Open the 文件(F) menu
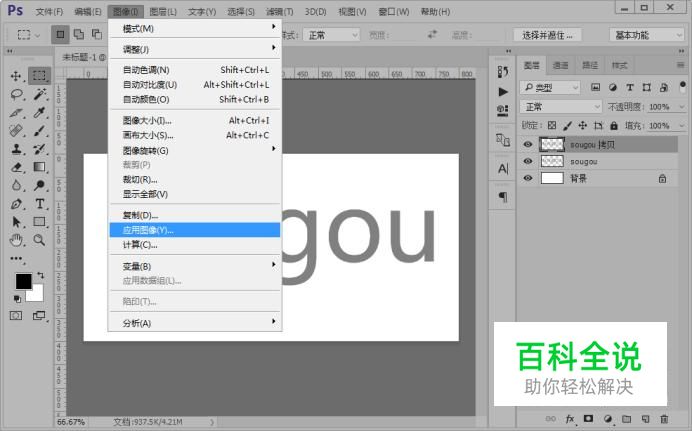 (49, 11)
